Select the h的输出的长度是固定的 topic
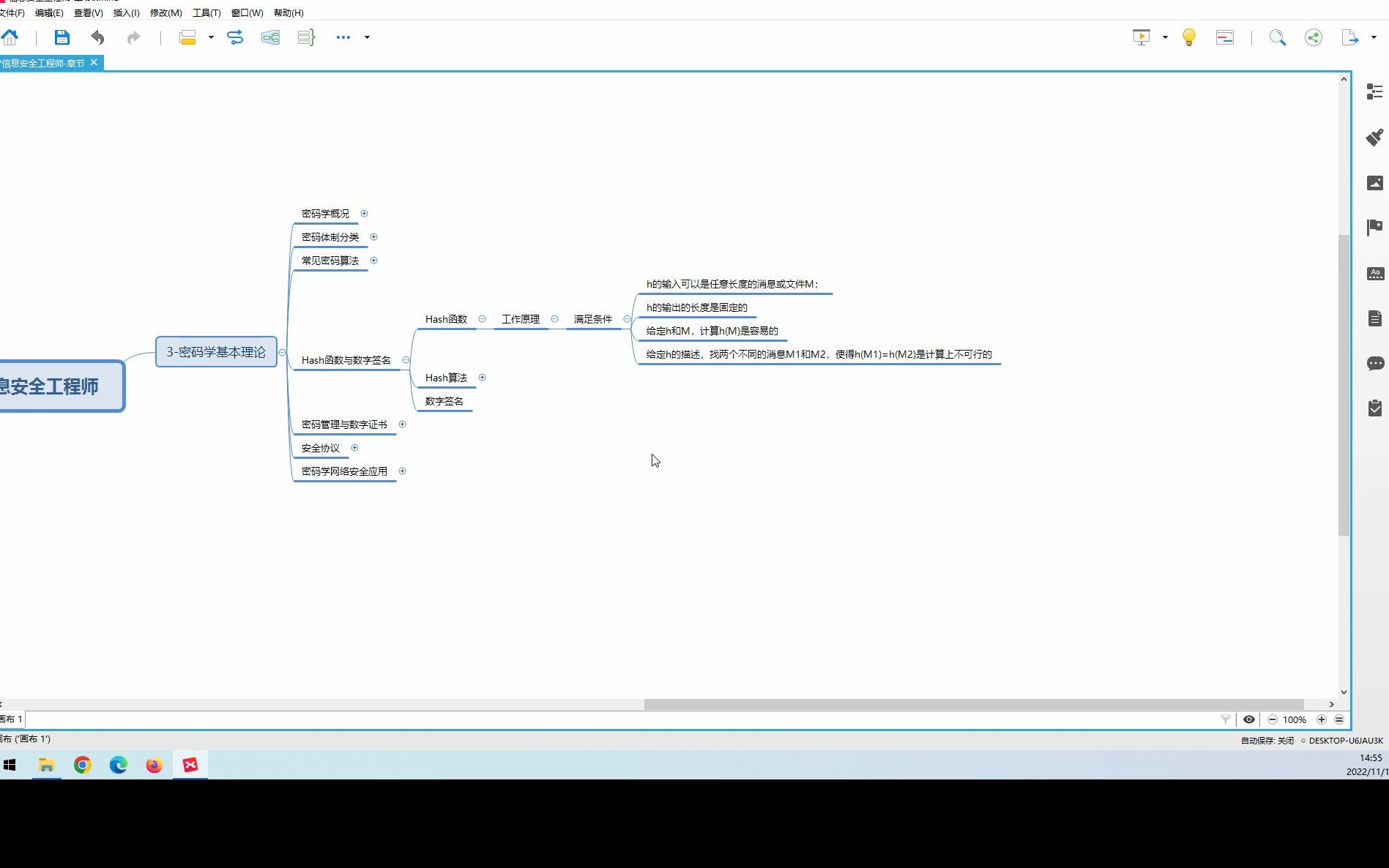Viewport: 1389px width, 868px height. click(x=697, y=307)
